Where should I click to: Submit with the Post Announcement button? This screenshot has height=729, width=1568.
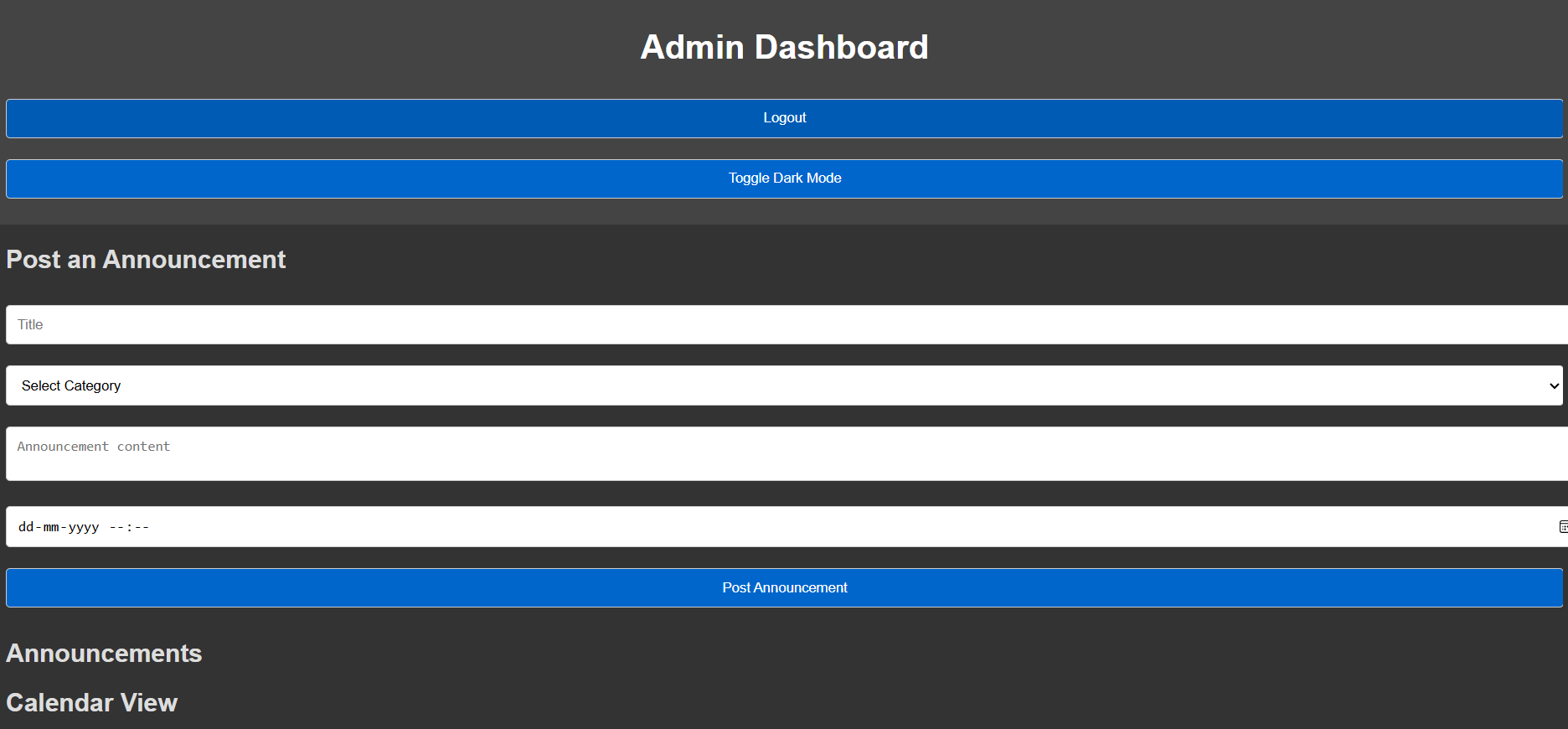point(784,587)
